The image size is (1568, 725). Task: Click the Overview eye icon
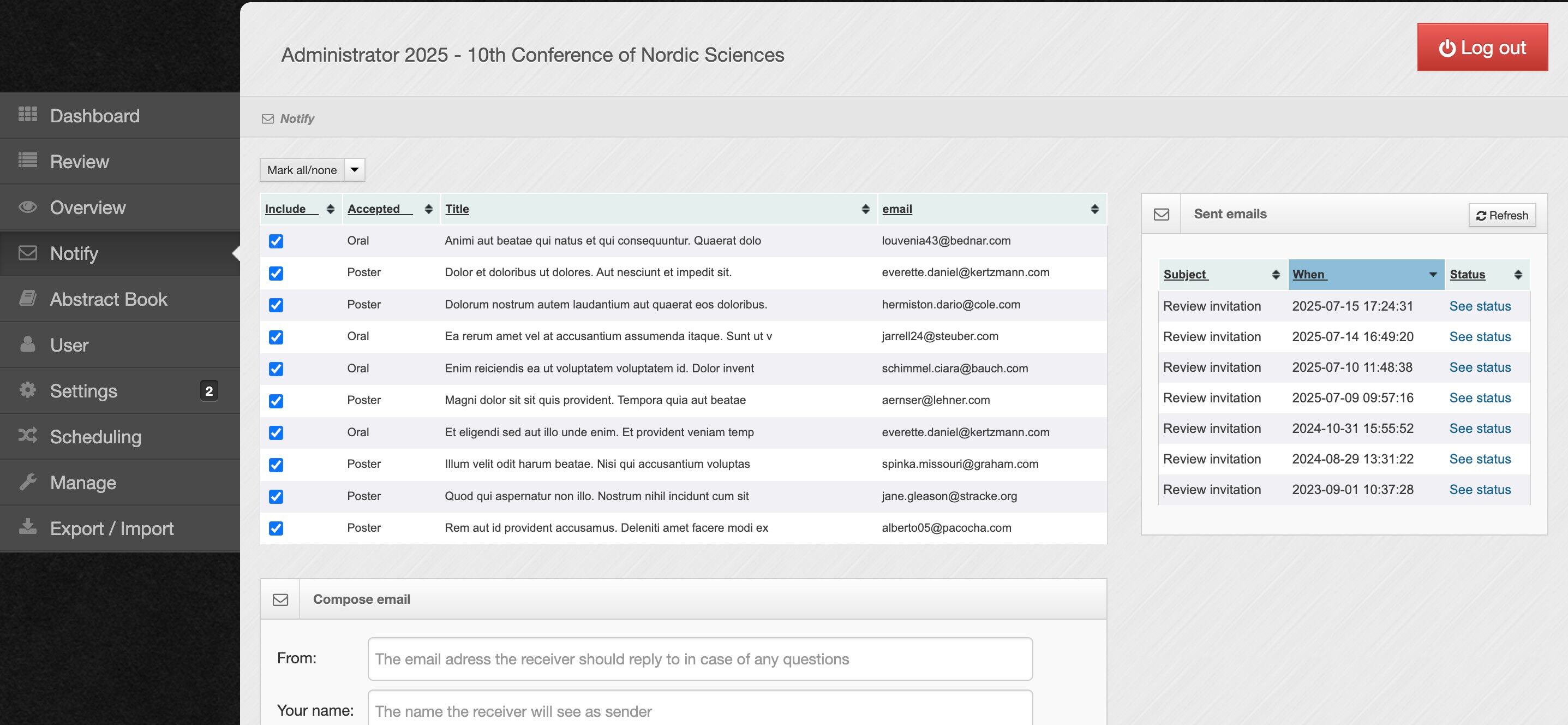[x=27, y=206]
